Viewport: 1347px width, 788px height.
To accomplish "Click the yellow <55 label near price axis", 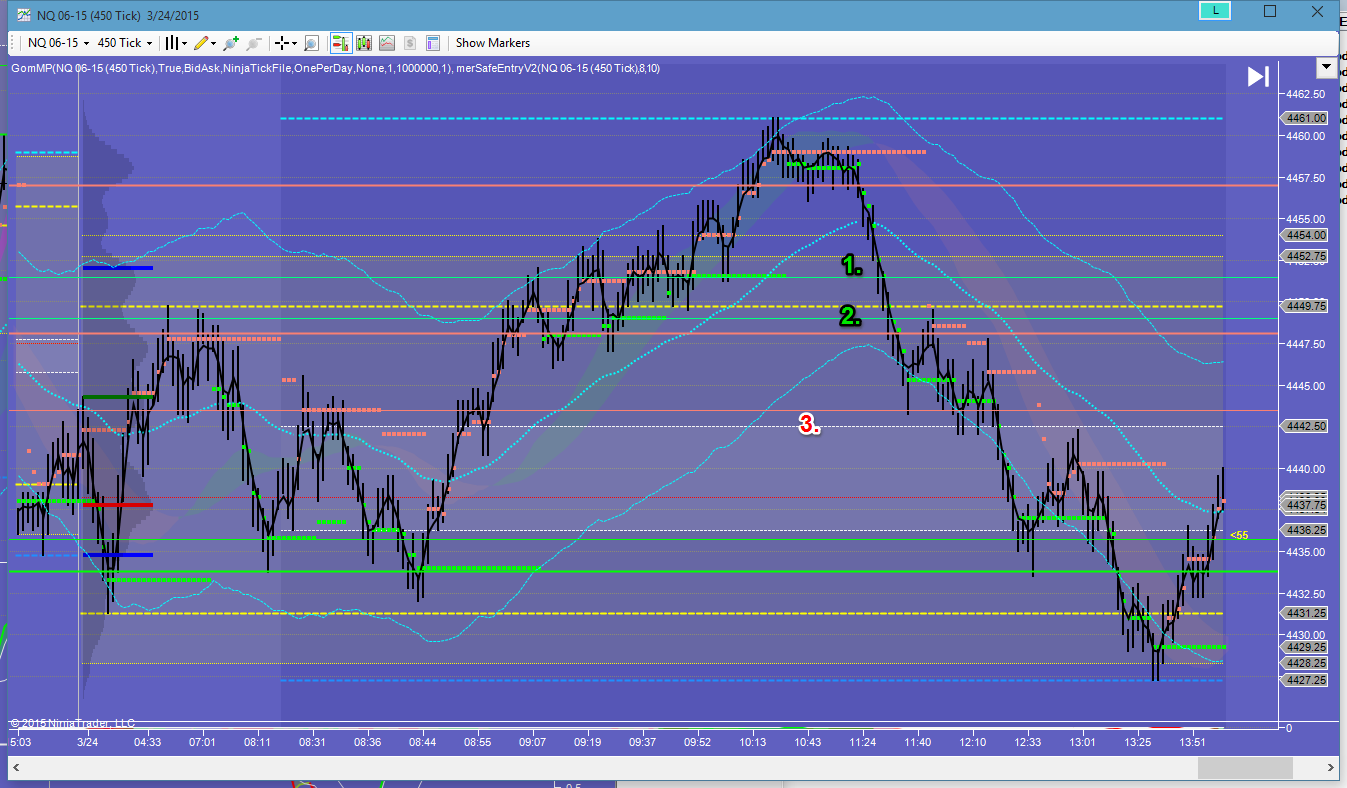I will [1239, 536].
